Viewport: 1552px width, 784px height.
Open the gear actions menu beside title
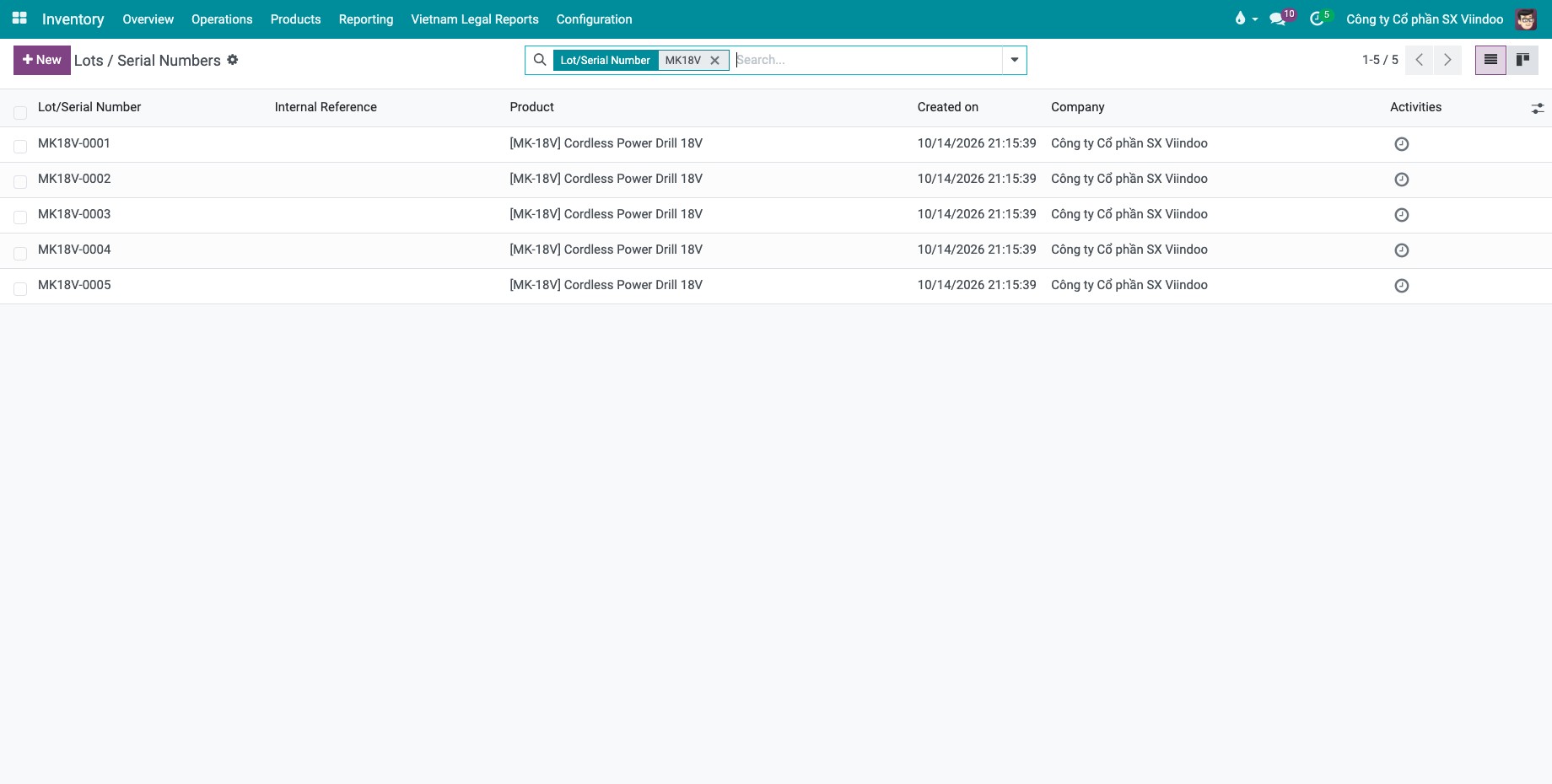233,60
